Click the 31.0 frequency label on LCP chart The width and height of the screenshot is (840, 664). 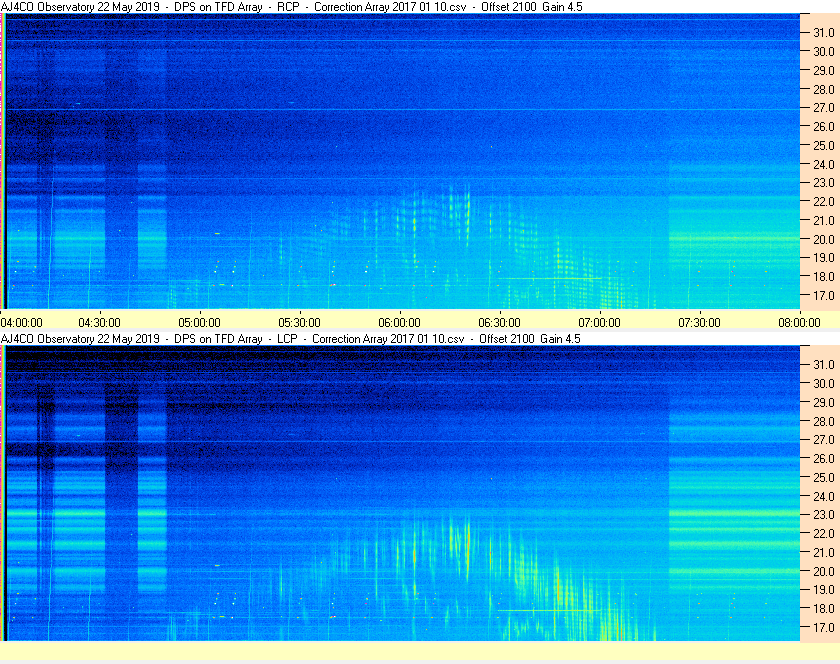pyautogui.click(x=824, y=364)
